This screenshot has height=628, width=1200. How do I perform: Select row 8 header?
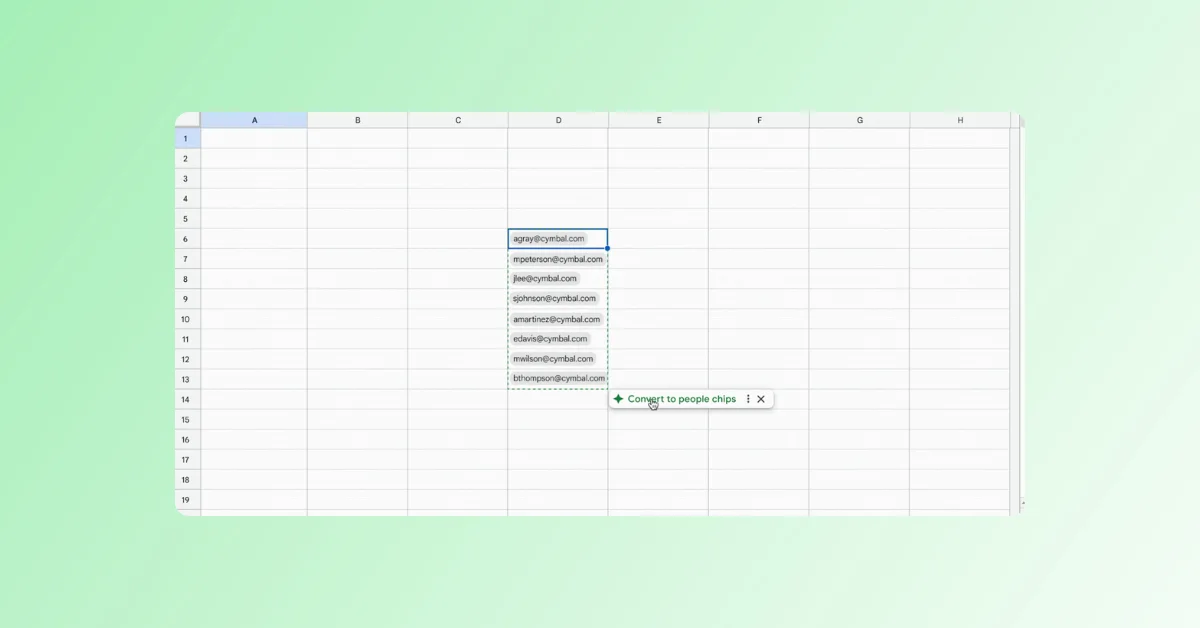(188, 279)
